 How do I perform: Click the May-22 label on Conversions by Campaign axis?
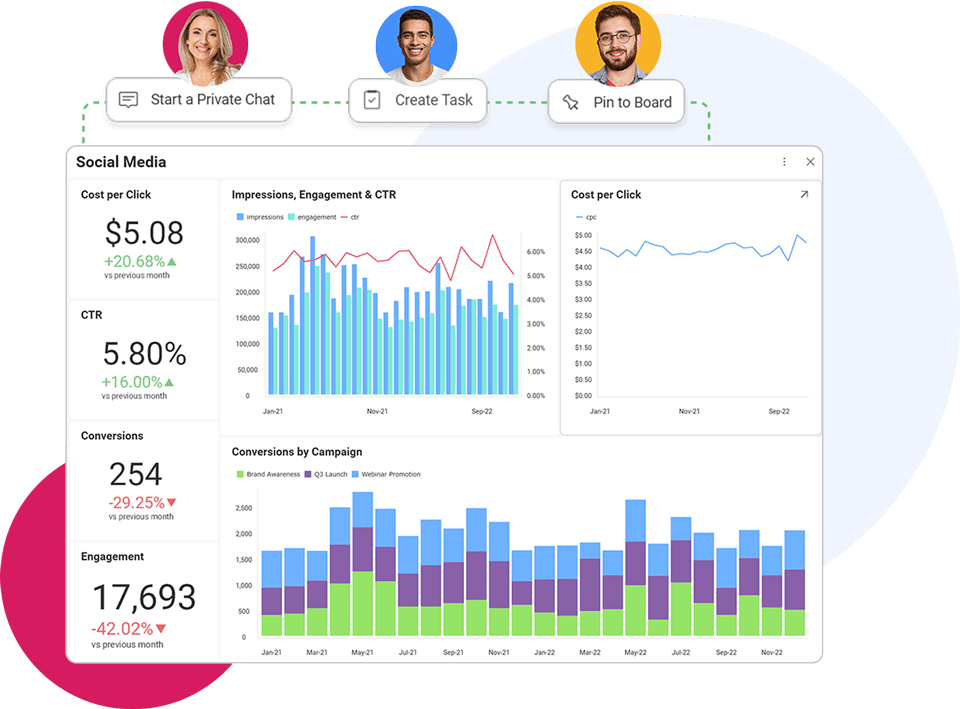636,653
